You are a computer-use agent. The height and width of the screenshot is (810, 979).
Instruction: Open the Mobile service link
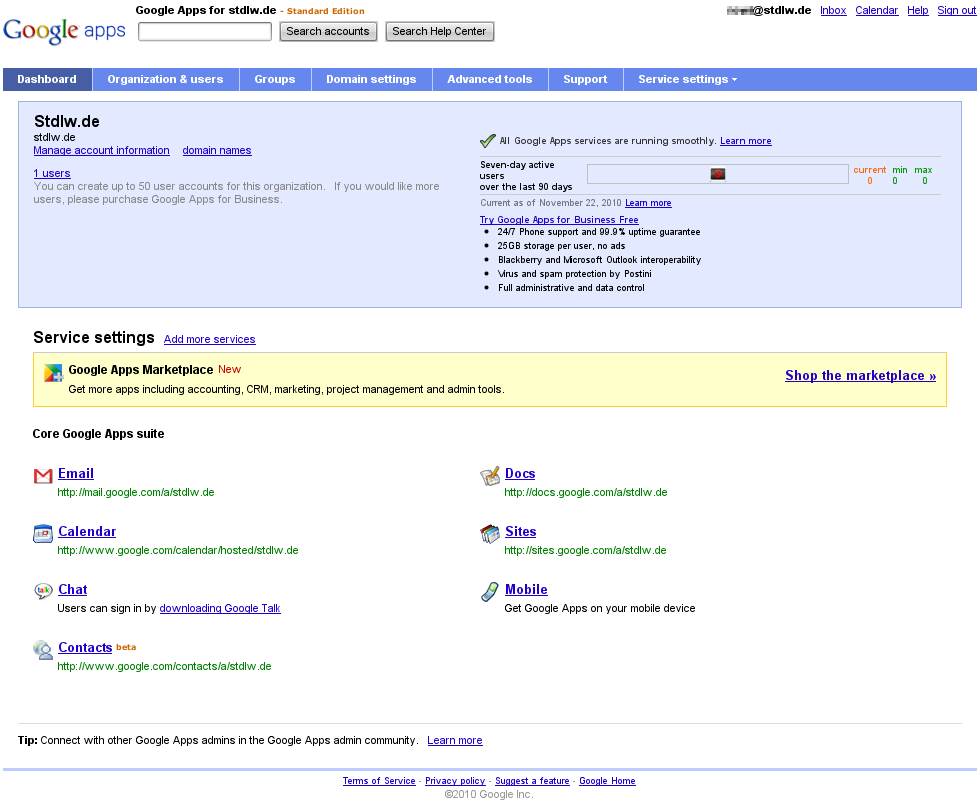526,590
